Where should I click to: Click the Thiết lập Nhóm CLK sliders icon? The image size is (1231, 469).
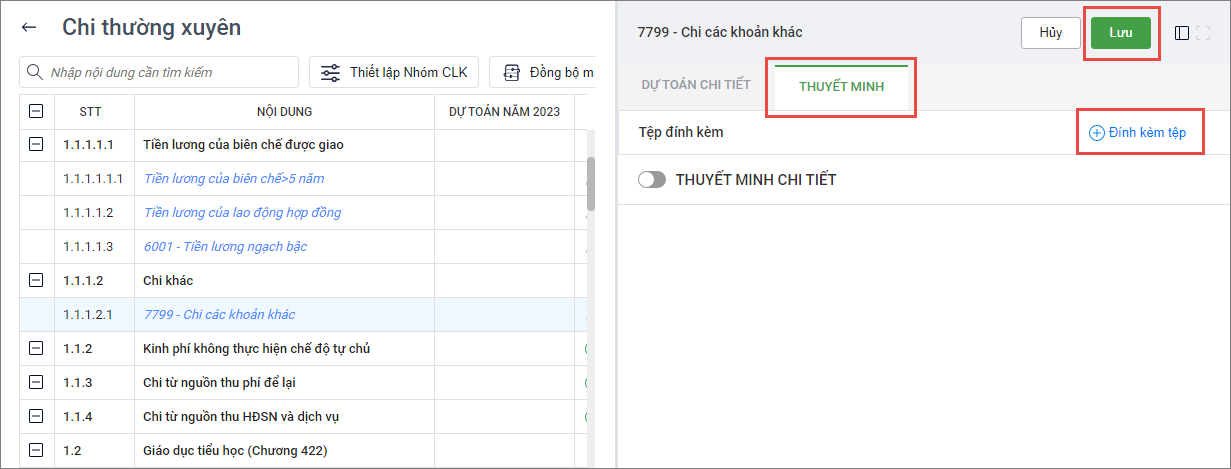(330, 72)
